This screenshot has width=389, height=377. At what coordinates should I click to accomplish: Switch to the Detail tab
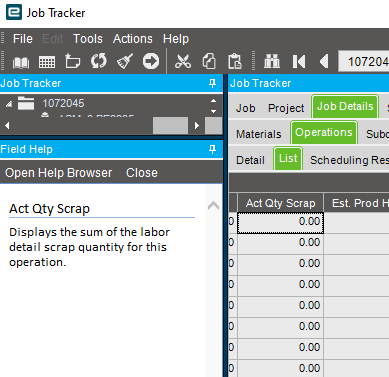pos(250,160)
